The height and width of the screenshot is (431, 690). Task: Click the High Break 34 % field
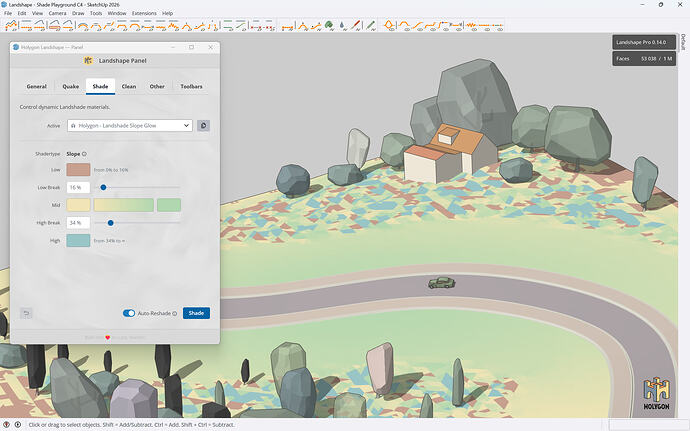[x=78, y=223]
